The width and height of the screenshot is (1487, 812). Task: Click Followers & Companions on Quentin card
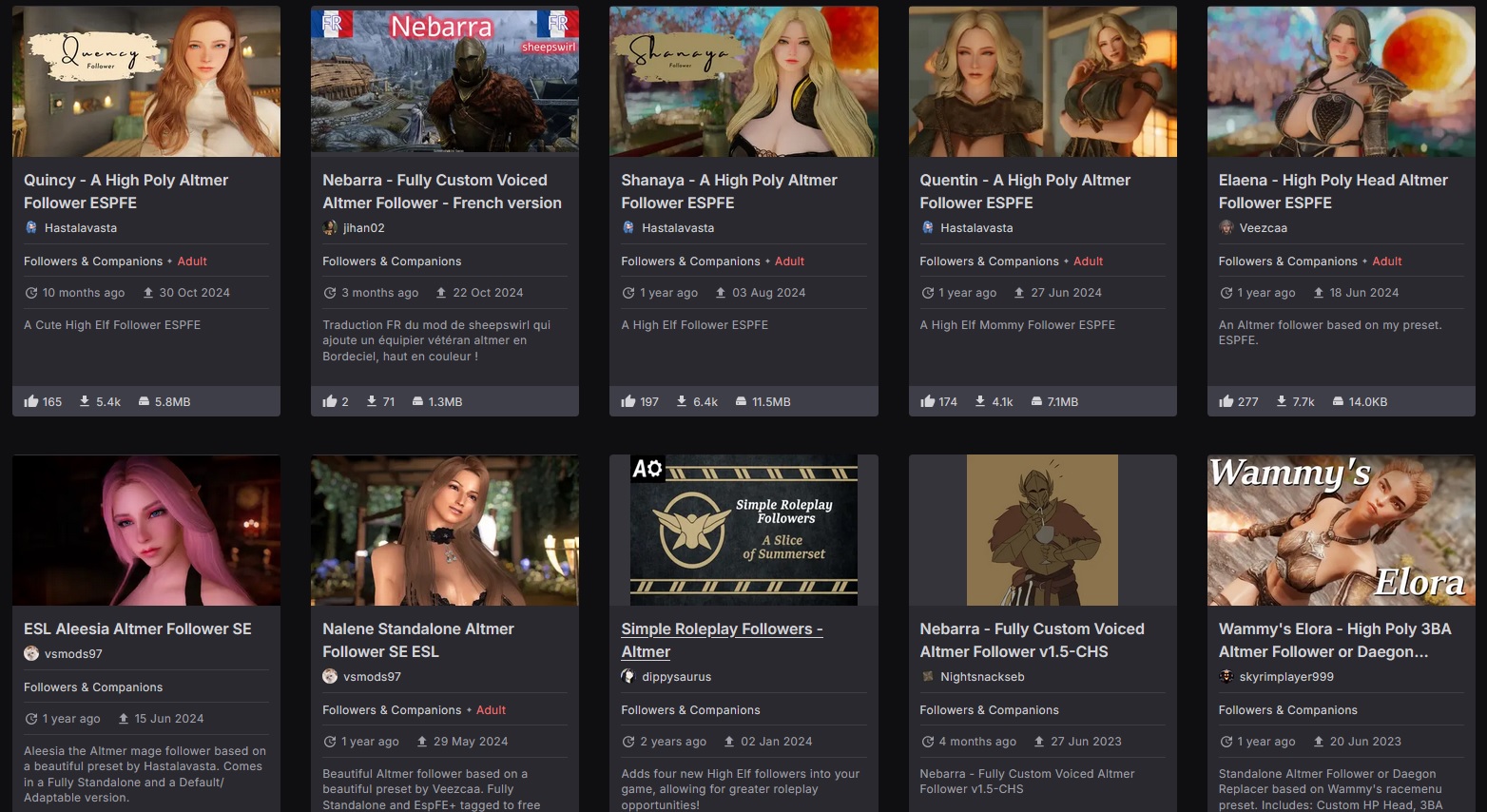pyautogui.click(x=989, y=261)
